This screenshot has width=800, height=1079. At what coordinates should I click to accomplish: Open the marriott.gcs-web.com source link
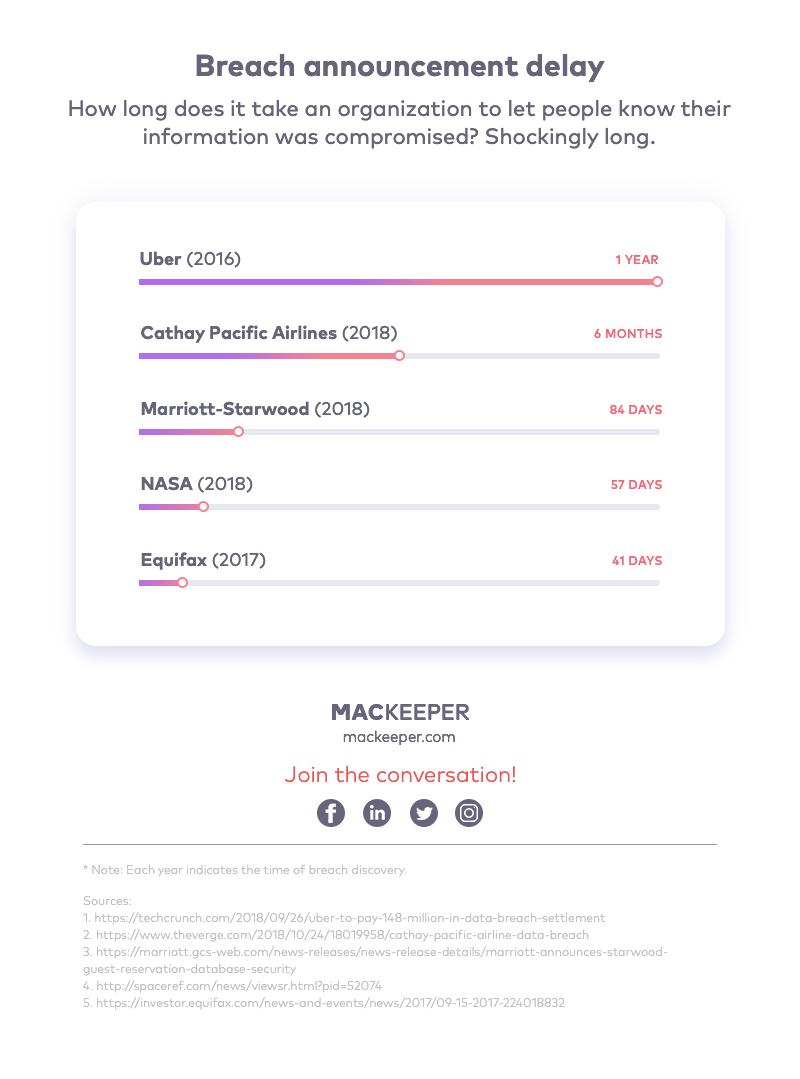pyautogui.click(x=376, y=960)
